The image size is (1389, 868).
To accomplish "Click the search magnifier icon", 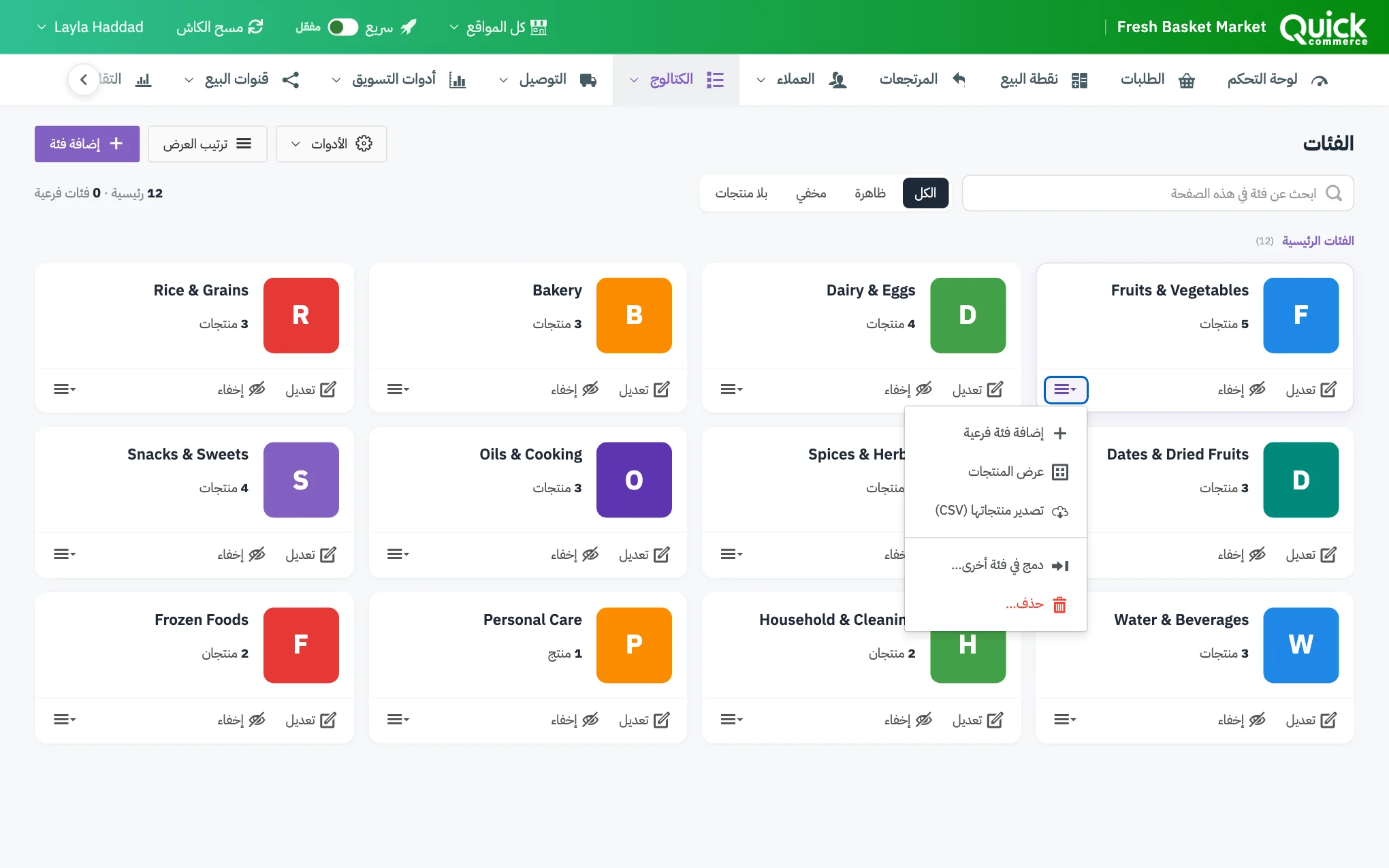I will [1334, 193].
